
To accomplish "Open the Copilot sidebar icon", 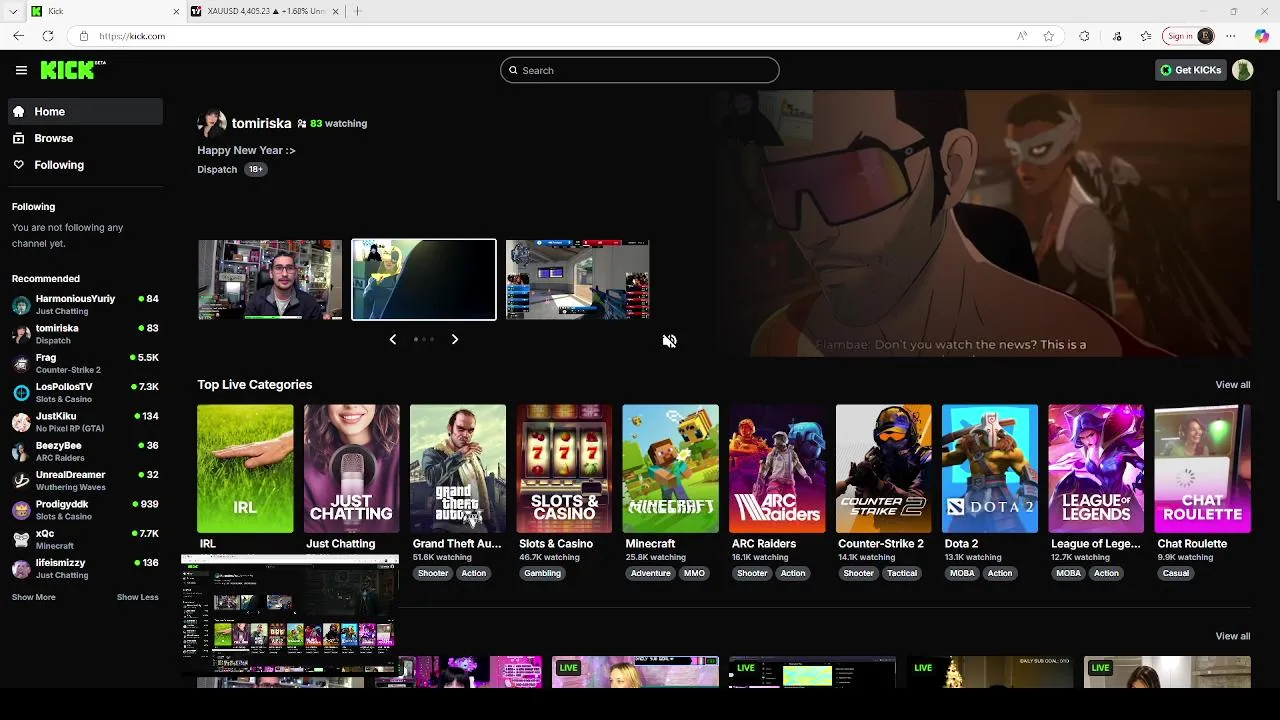I will pyautogui.click(x=1262, y=36).
